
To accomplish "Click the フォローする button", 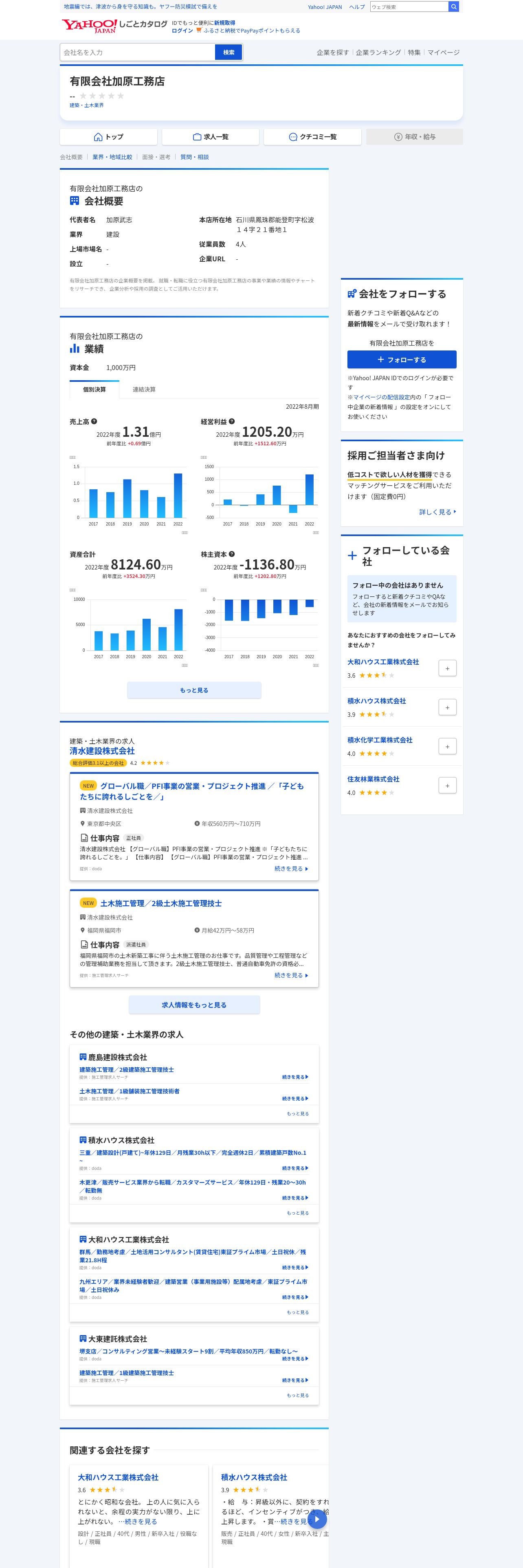I will pos(402,360).
